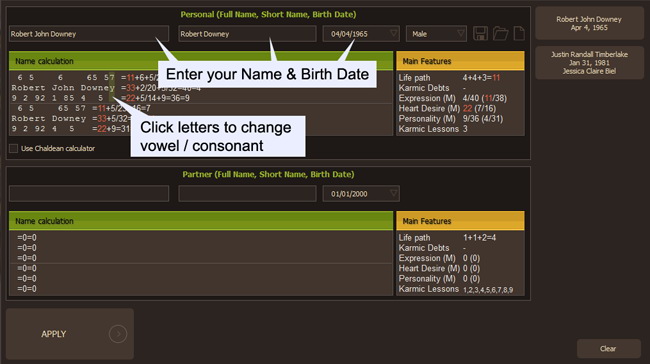The height and width of the screenshot is (364, 650).
Task: Open the Partner birth date 01/01/2000 dropdown
Action: [x=393, y=194]
